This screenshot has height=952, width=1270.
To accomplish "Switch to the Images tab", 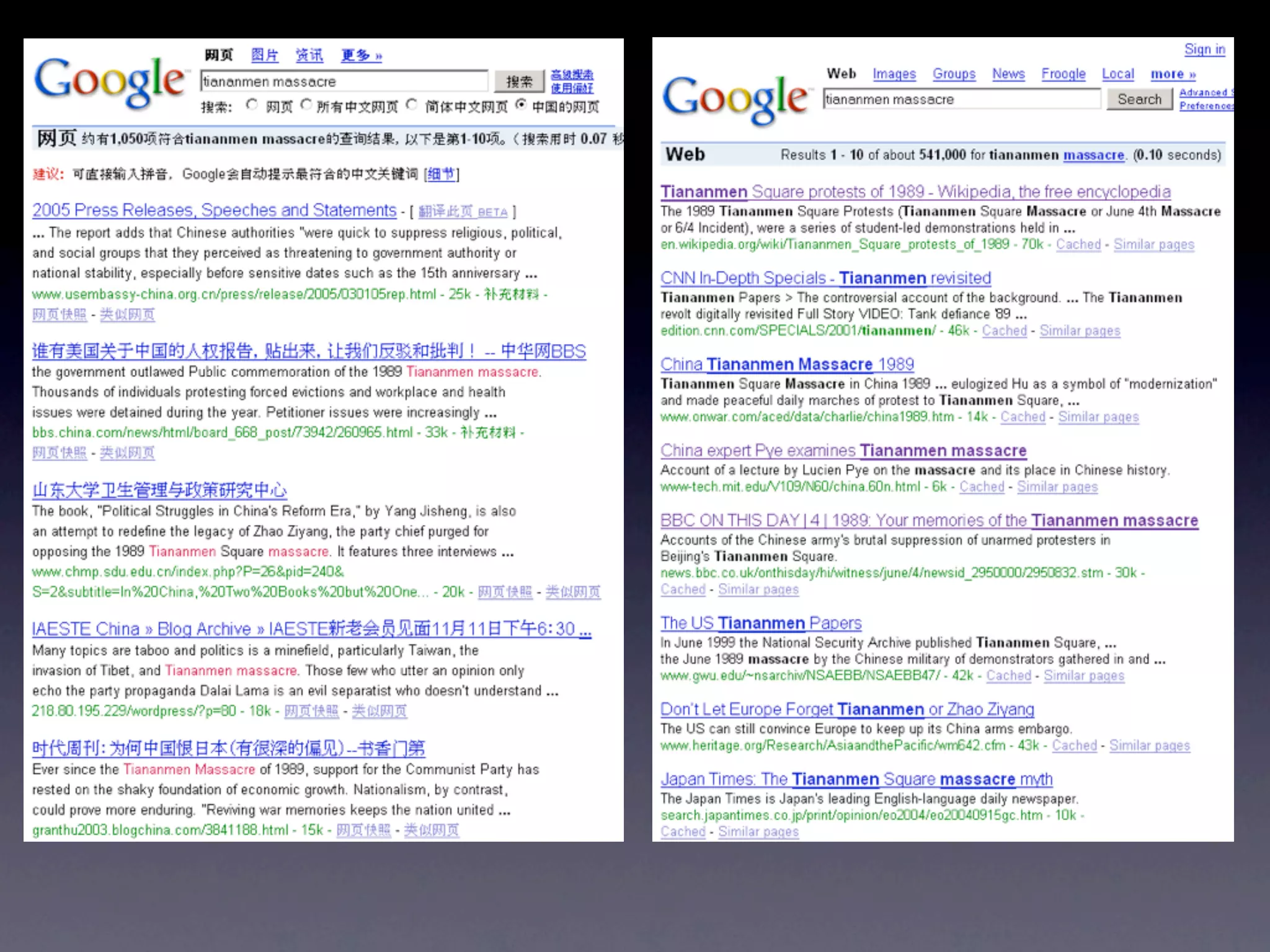I will pyautogui.click(x=894, y=74).
